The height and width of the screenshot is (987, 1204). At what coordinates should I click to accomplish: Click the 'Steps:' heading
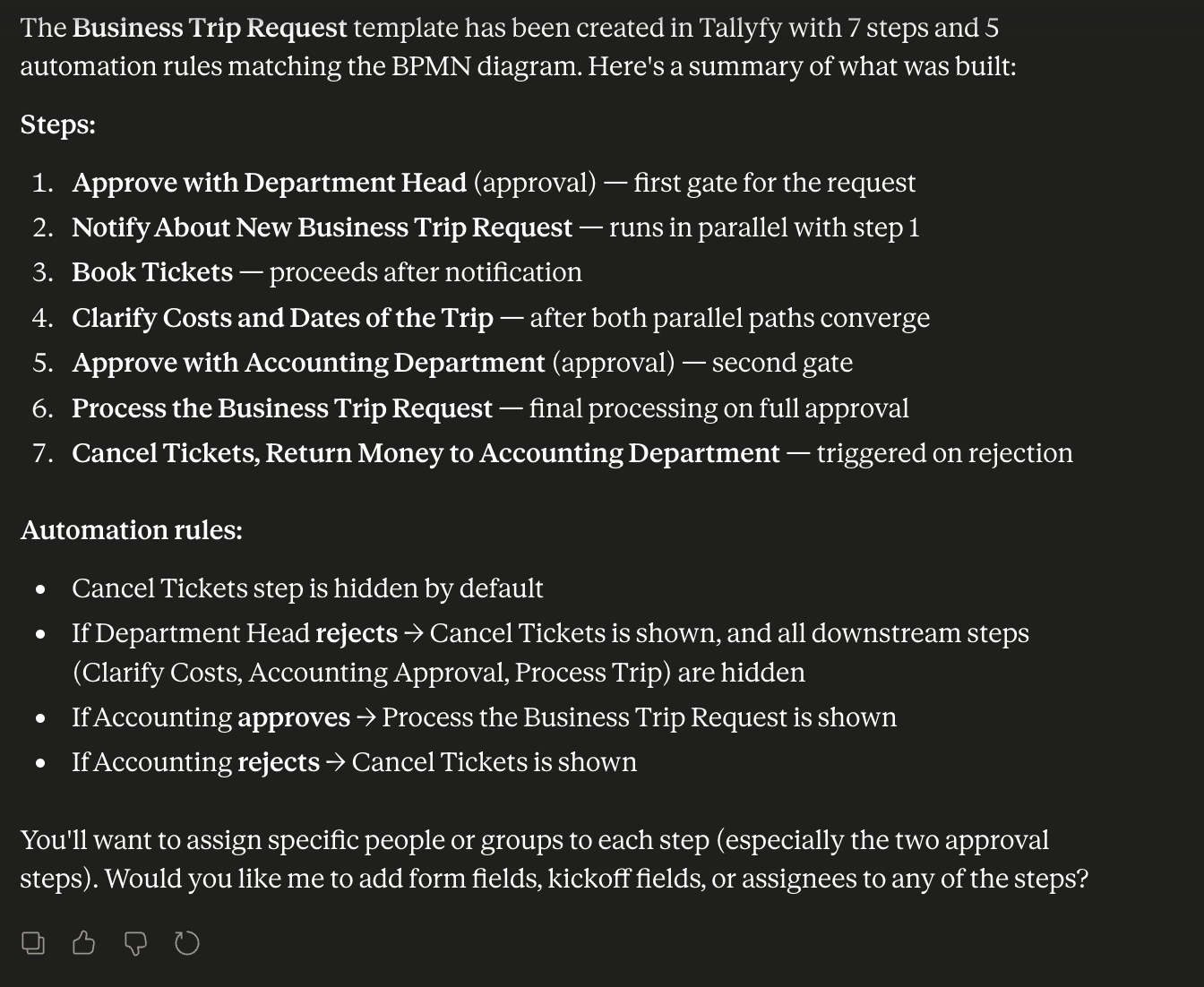click(x=58, y=124)
